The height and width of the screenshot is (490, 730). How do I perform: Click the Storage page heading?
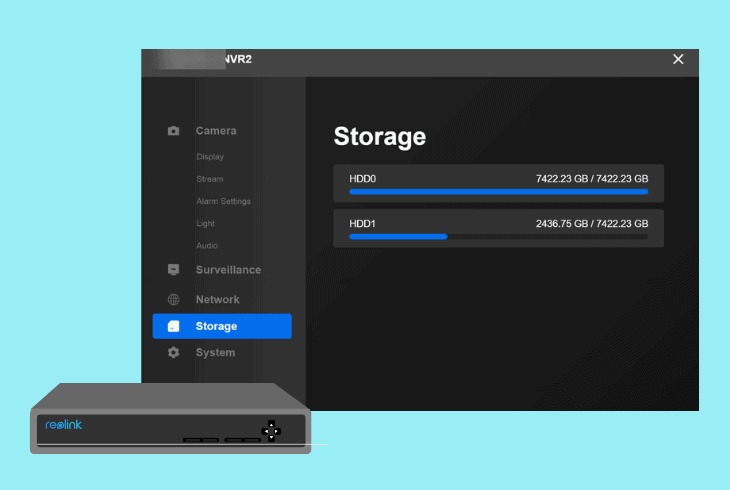click(379, 137)
